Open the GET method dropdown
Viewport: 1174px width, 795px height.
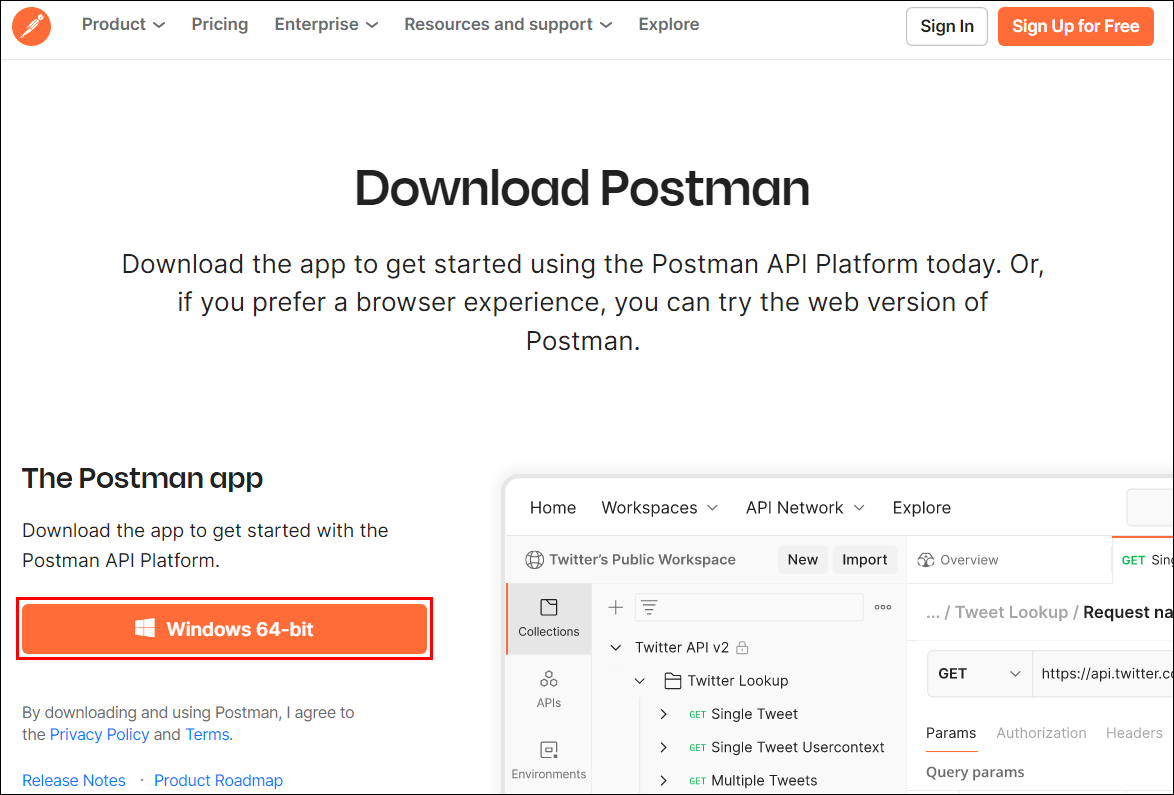coord(979,674)
